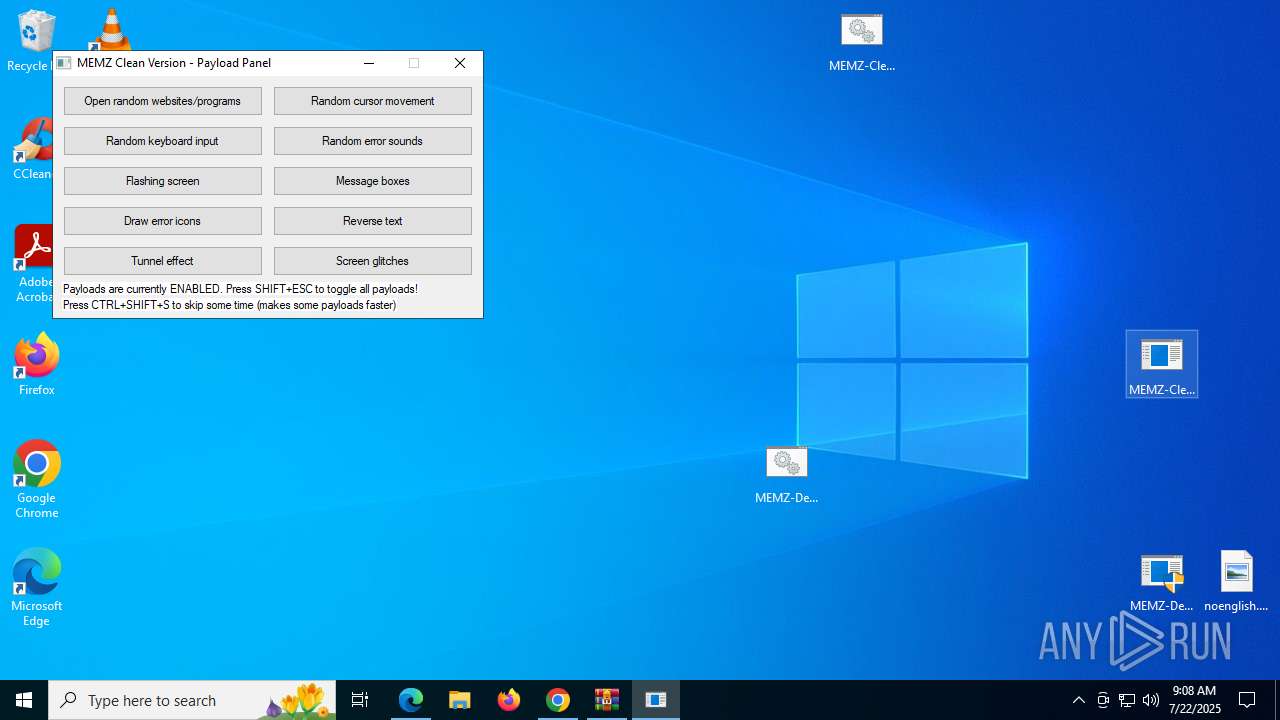The height and width of the screenshot is (720, 1280).
Task: Open Task View from the taskbar
Action: 360,700
